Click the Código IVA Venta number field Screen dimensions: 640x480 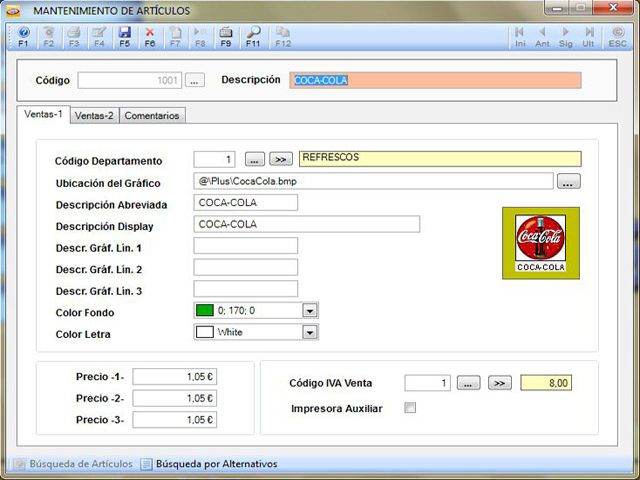pyautogui.click(x=427, y=383)
